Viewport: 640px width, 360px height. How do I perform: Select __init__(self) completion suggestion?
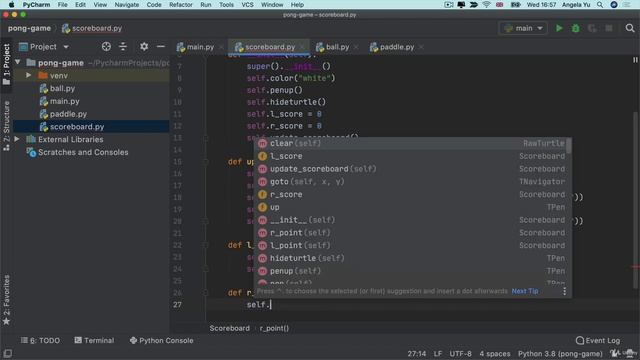pos(412,220)
